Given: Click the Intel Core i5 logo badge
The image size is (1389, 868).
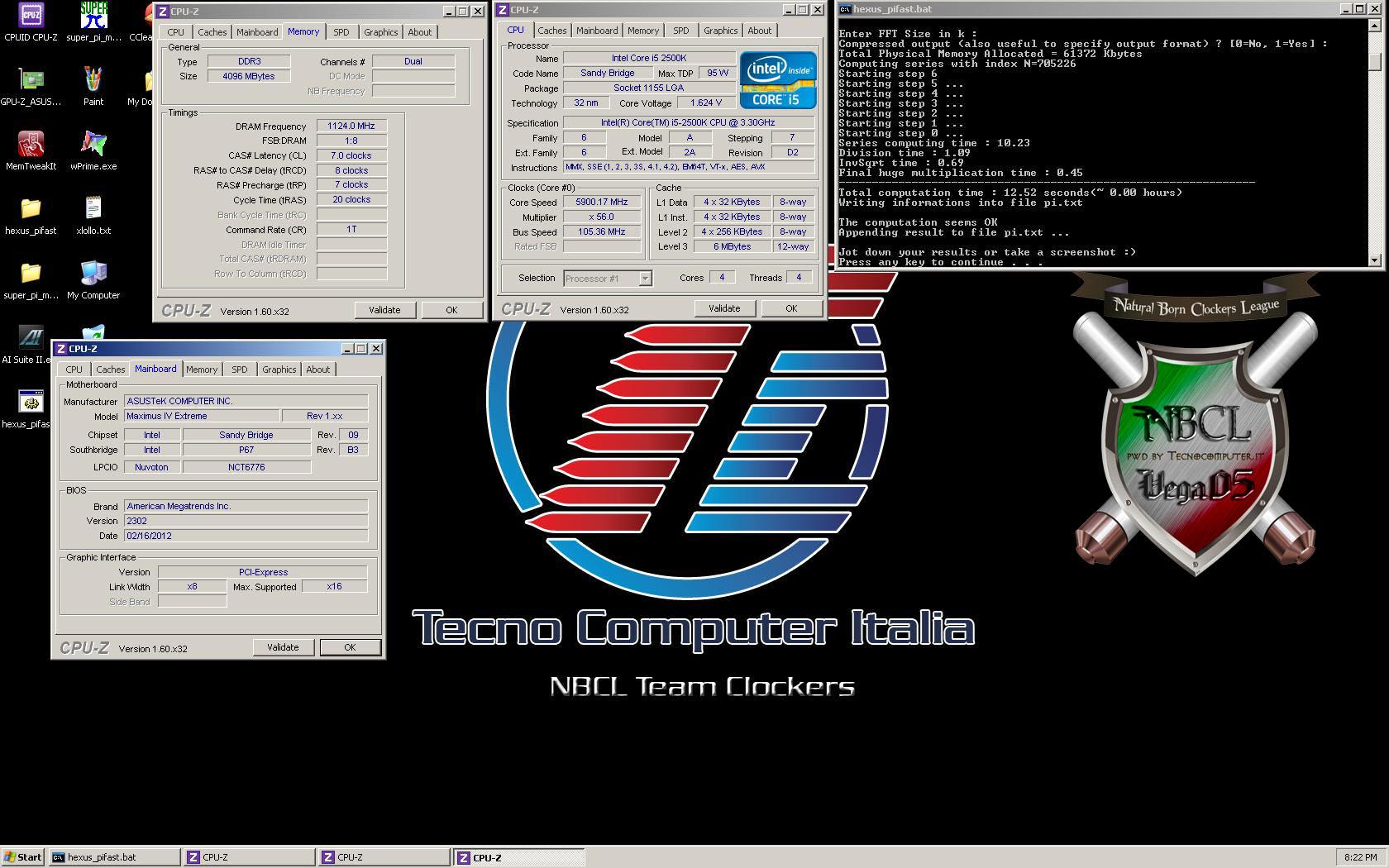Looking at the screenshot, I should click(x=777, y=80).
